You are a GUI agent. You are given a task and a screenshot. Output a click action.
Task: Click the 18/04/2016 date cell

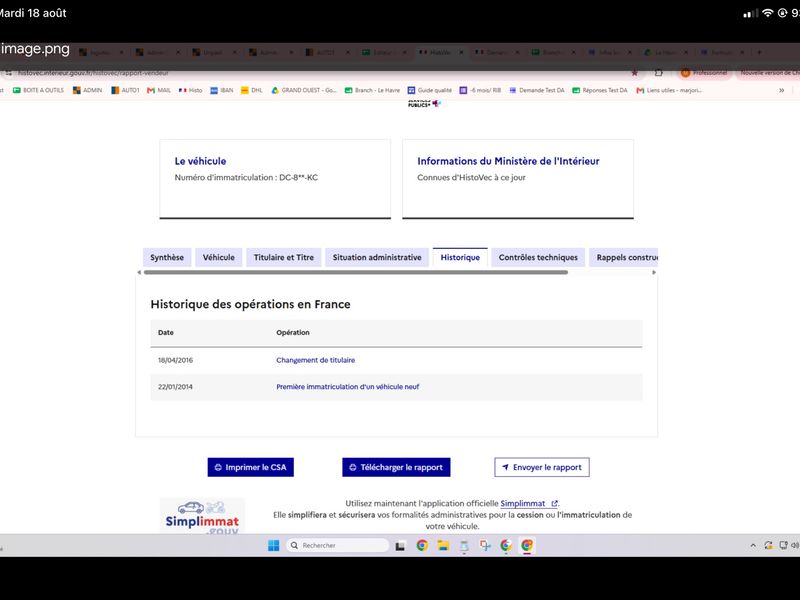176,360
